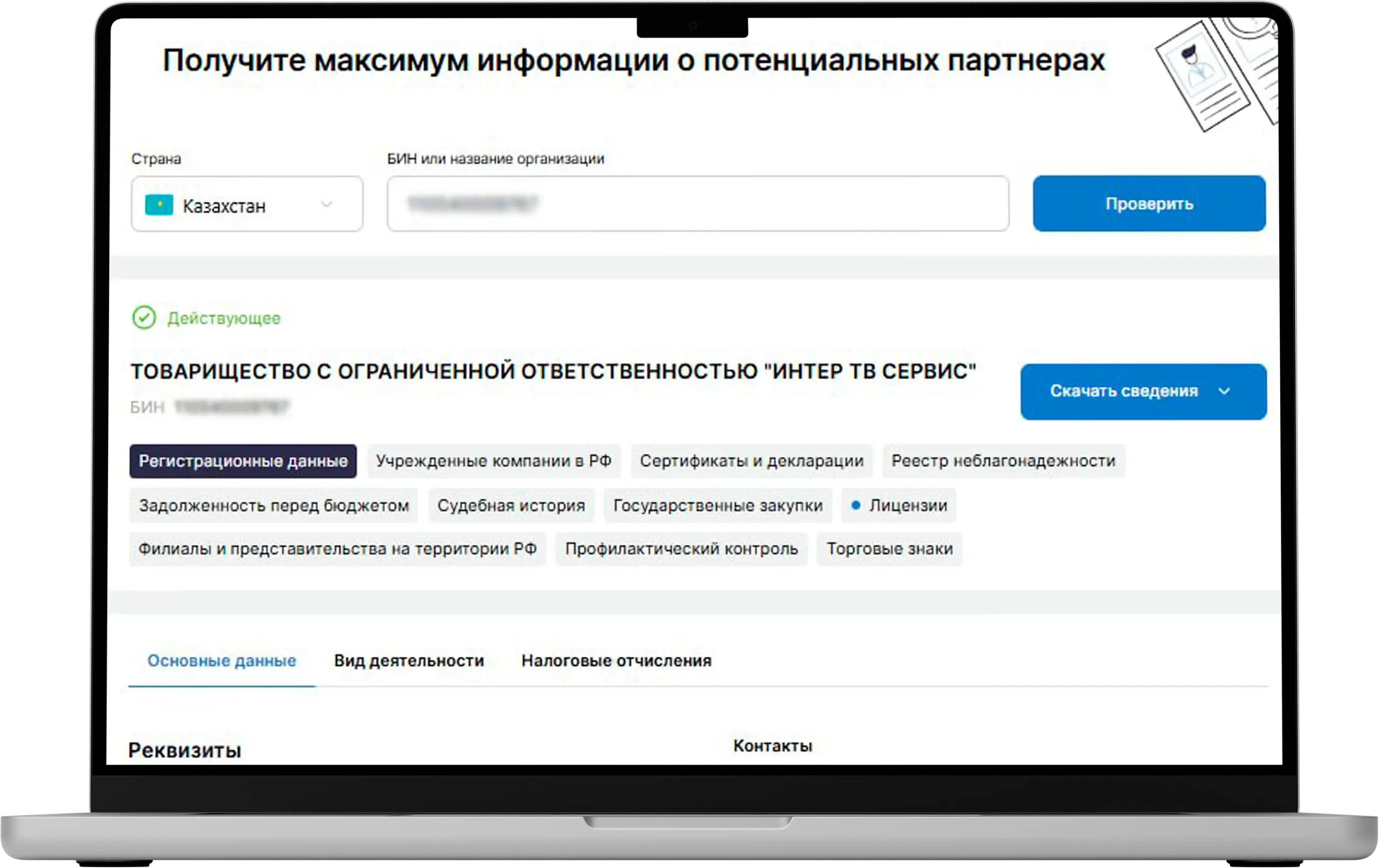1379x868 pixels.
Task: Open Сертификаты и декларации section
Action: [x=751, y=461]
